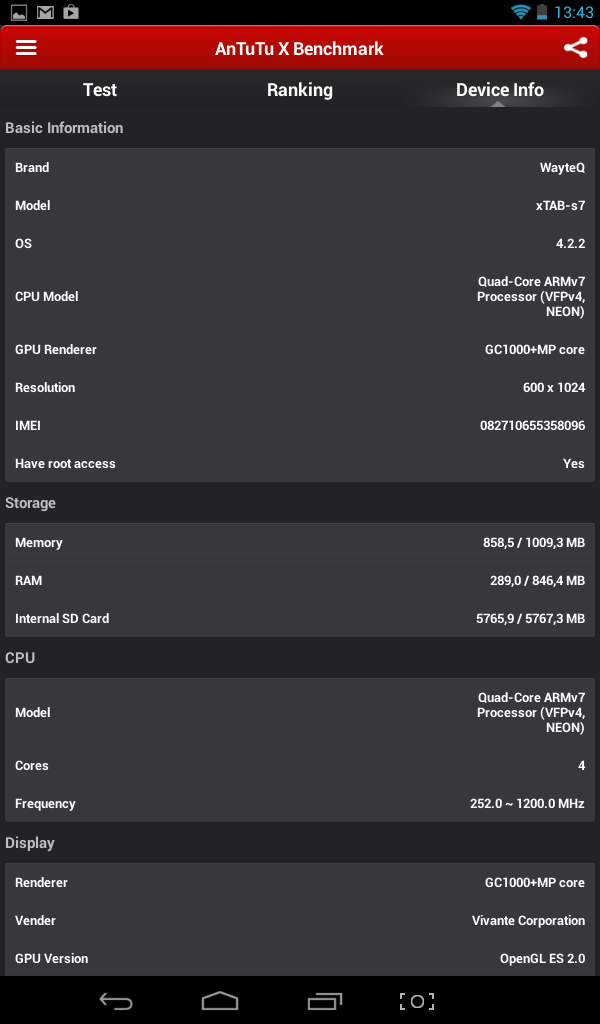
Task: Tap the status bar clock
Action: 574,12
